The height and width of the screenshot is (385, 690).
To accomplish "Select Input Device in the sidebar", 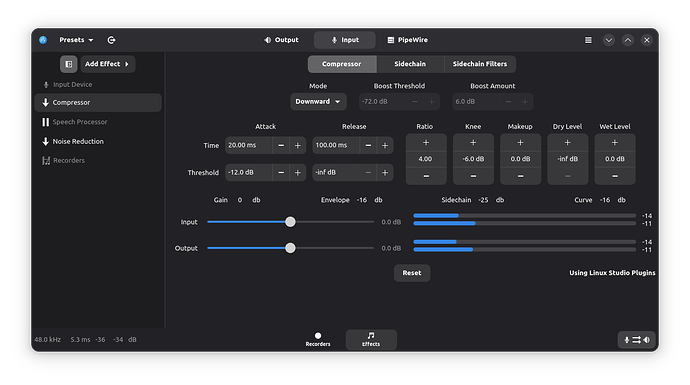I will tap(98, 84).
